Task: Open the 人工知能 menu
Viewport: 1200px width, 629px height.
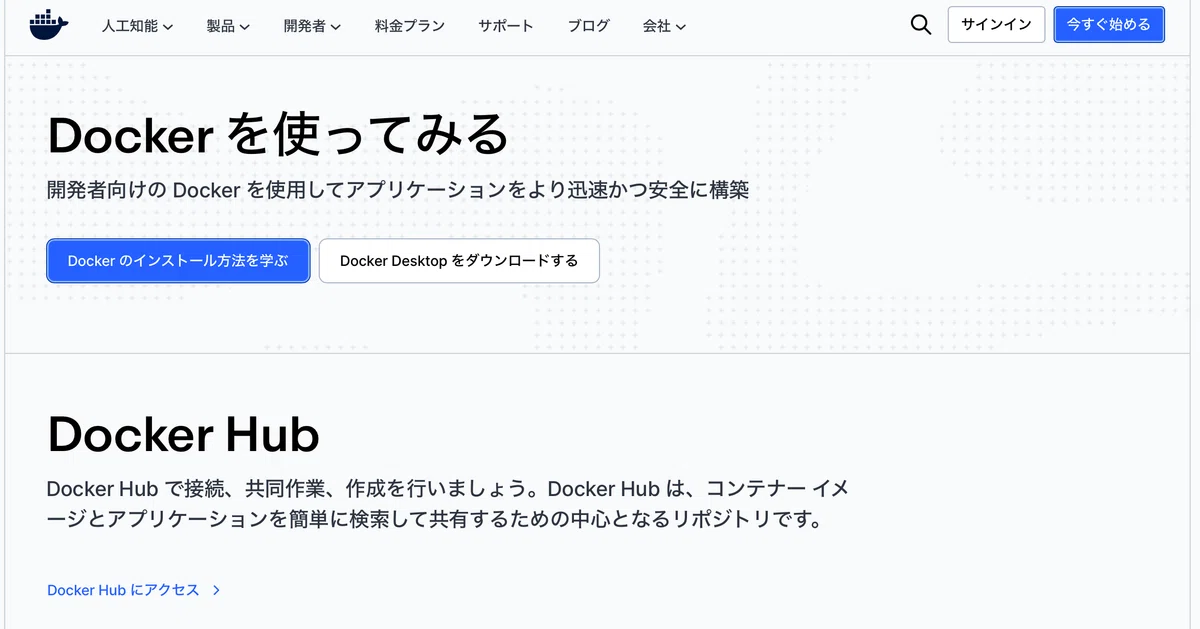Action: pos(137,26)
